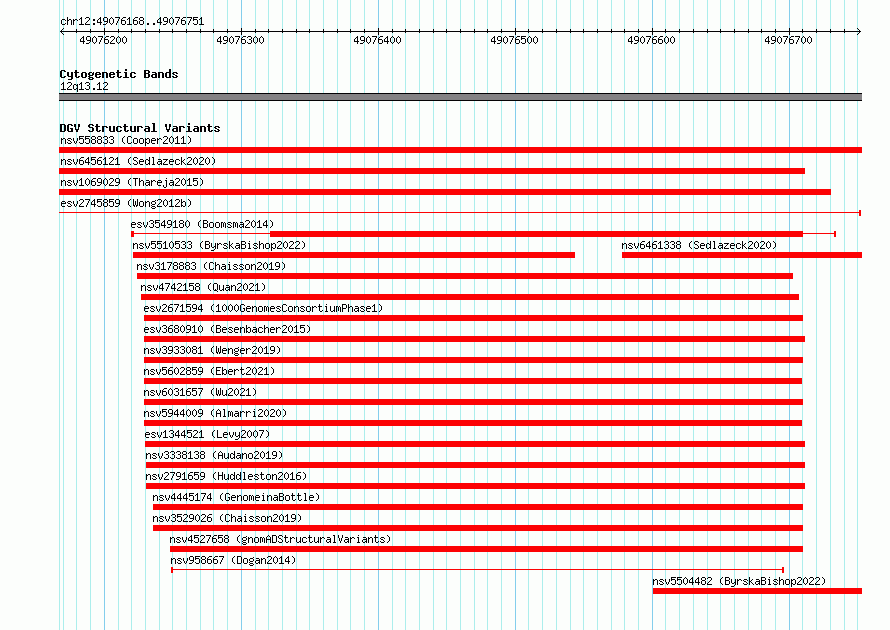This screenshot has height=630, width=890.
Task: Select the red bar under nsv5510533
Action: [354, 255]
